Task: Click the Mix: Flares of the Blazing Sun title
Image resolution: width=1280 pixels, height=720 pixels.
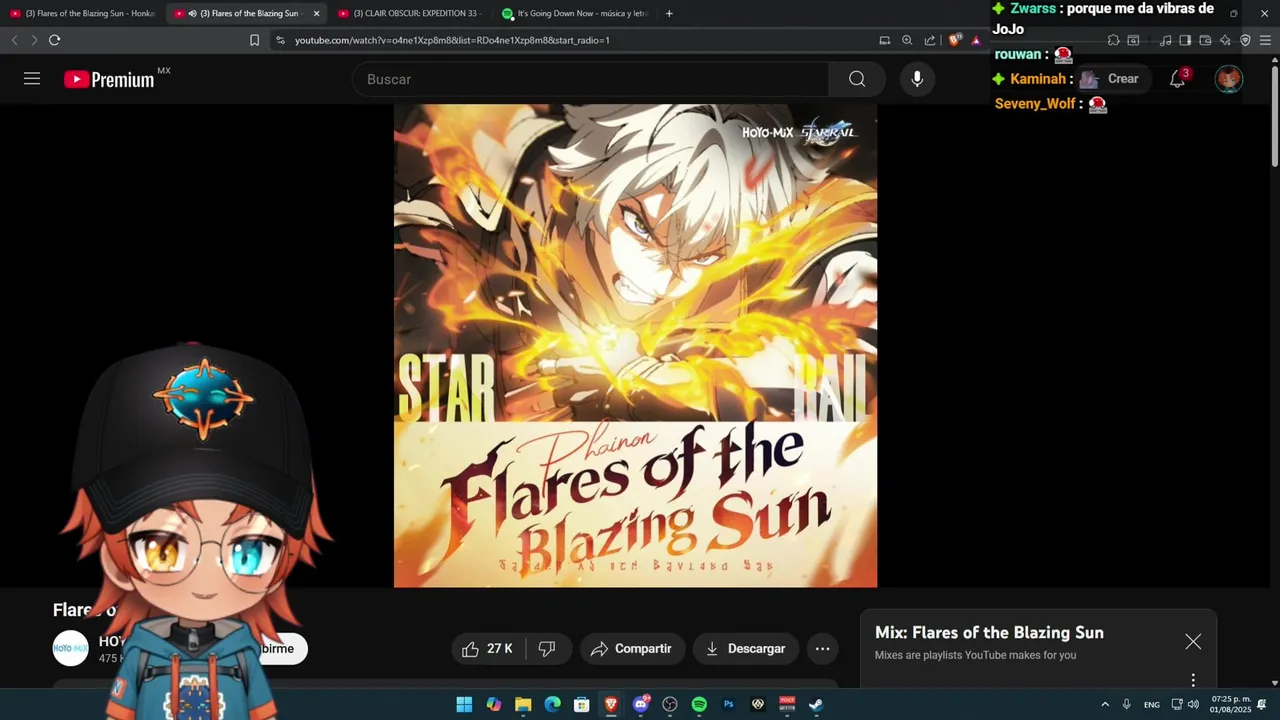Action: coord(989,632)
